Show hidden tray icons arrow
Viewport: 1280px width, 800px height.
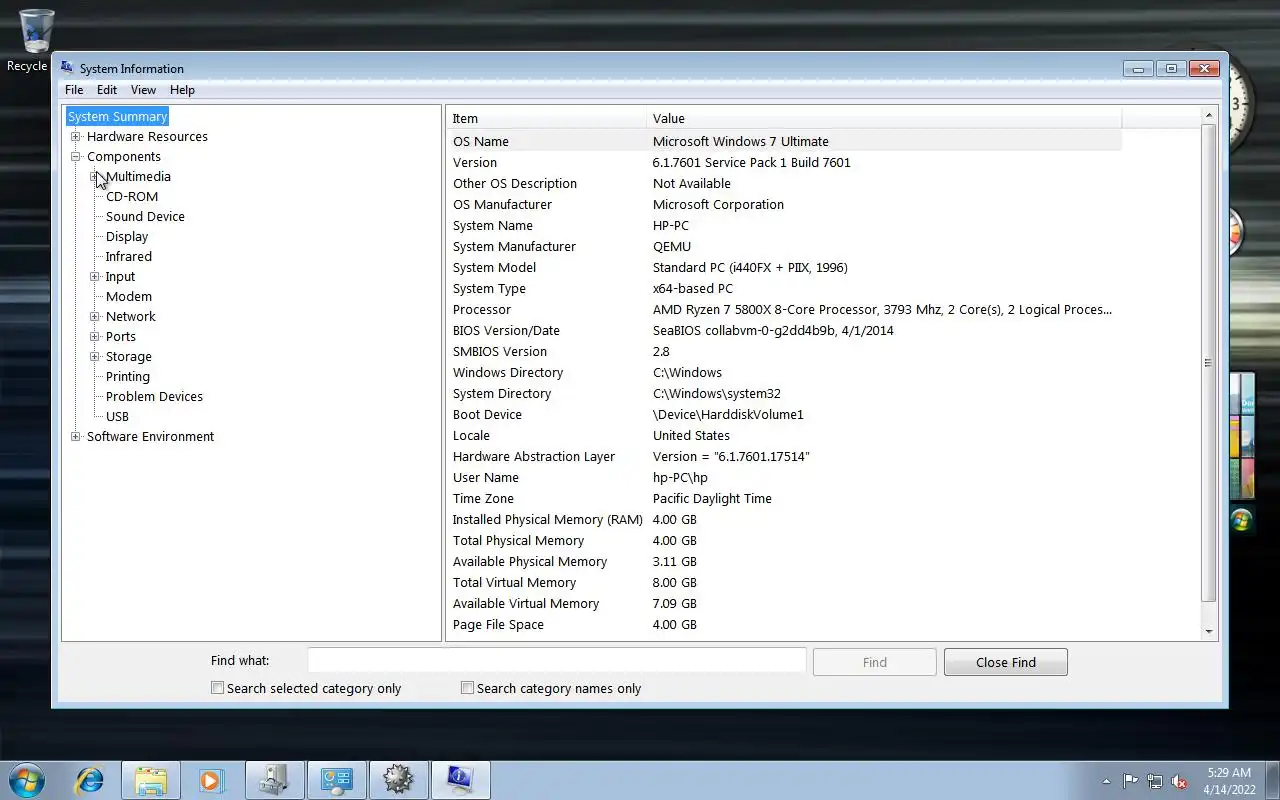(x=1106, y=781)
